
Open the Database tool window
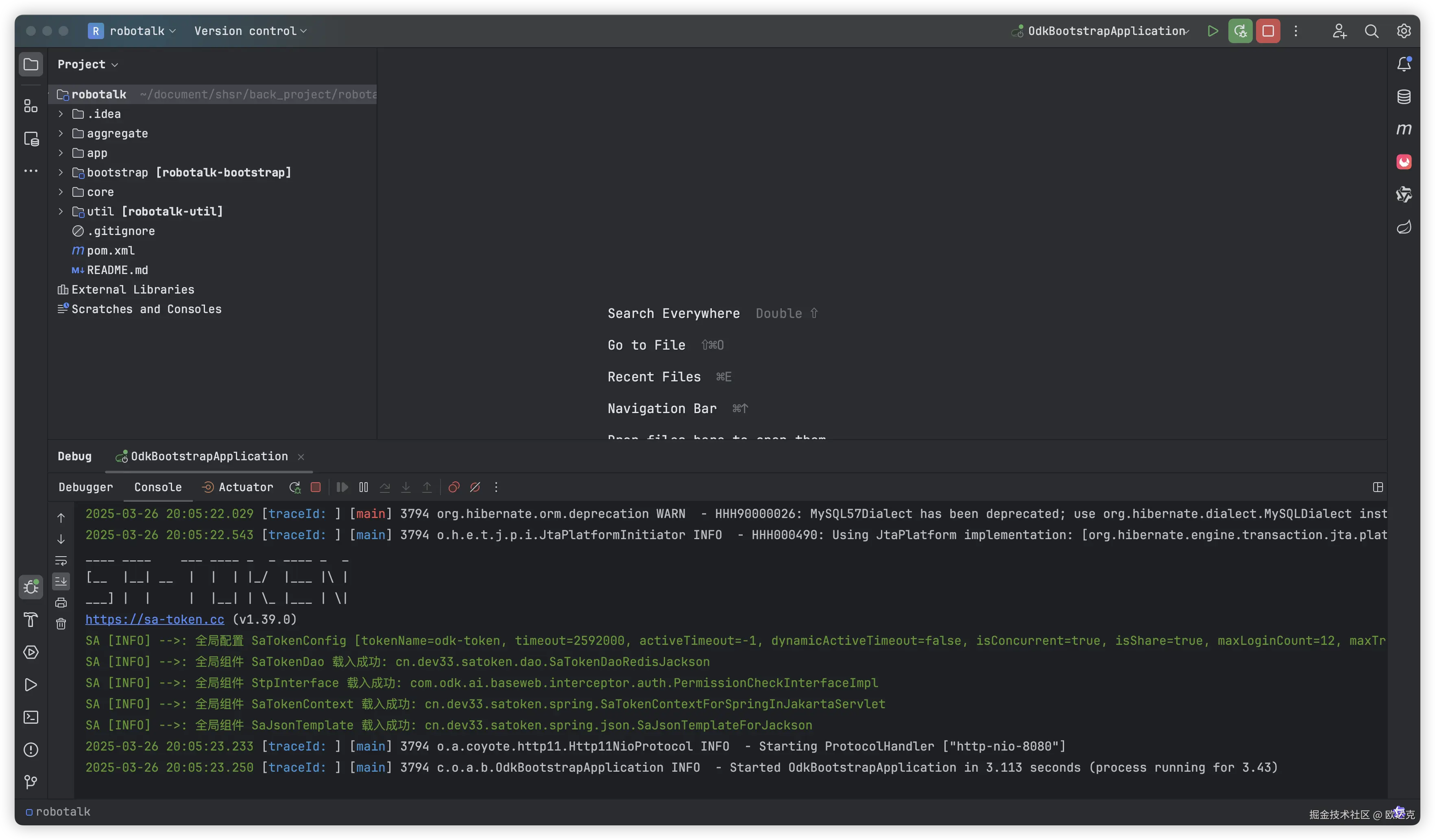point(1404,97)
